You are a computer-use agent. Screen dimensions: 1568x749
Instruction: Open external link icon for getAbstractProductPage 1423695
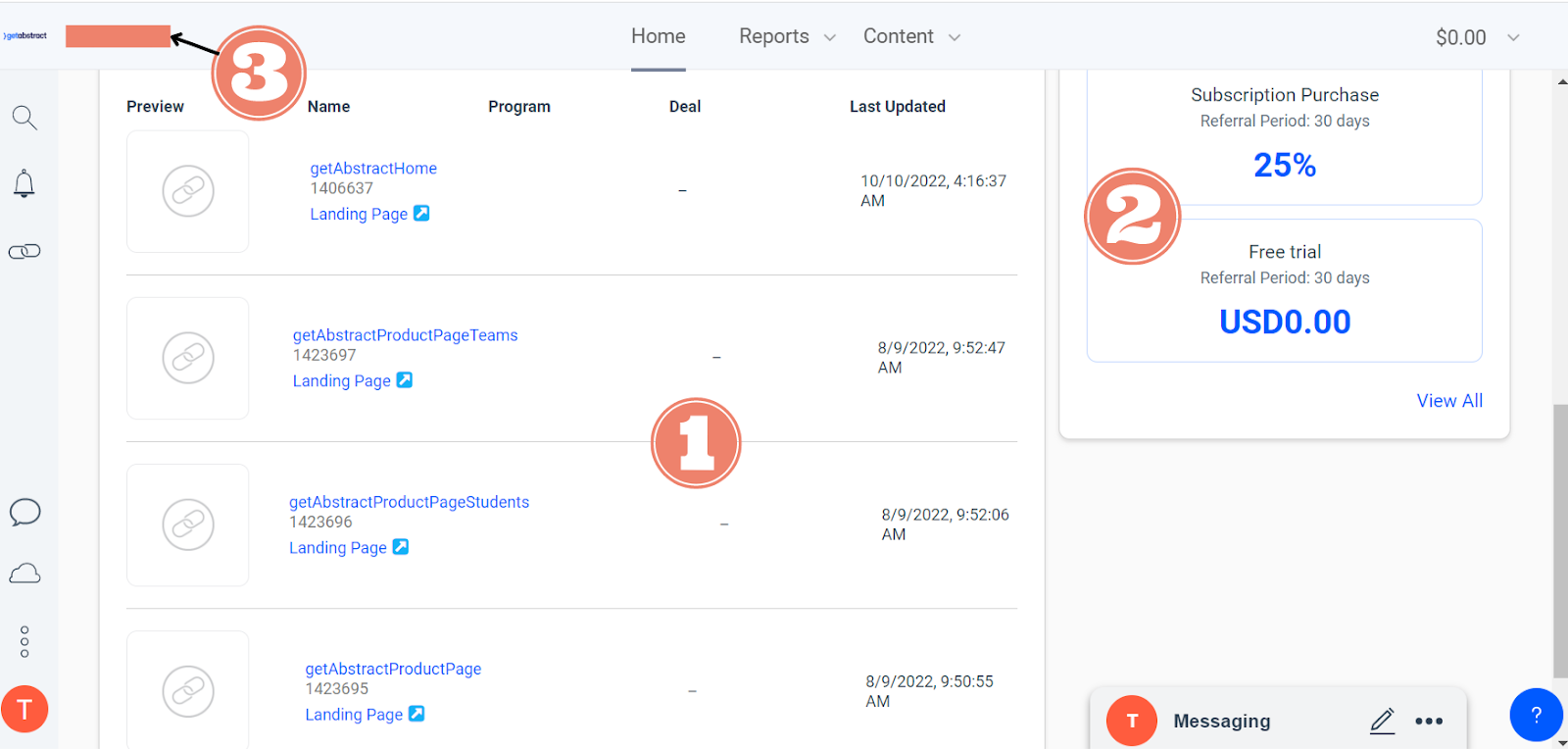[x=416, y=713]
